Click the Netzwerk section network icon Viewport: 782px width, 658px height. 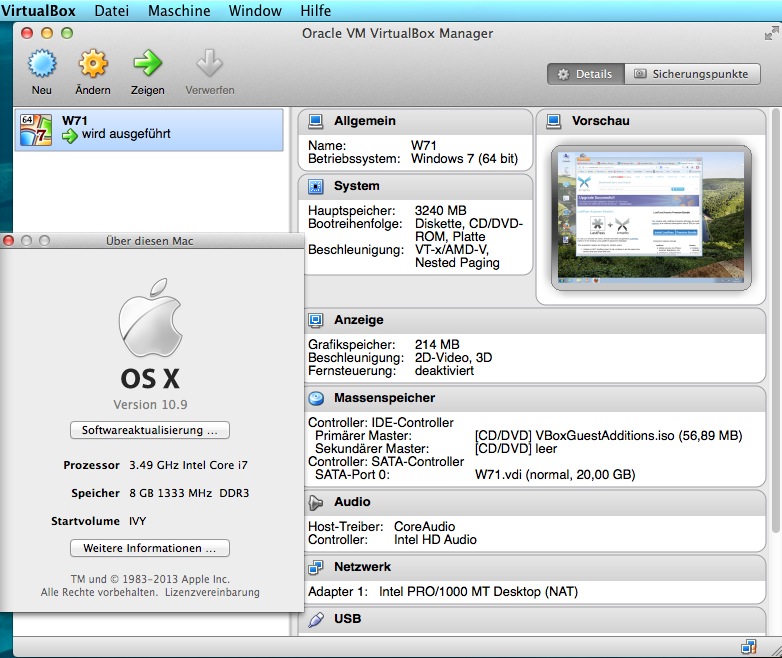point(315,567)
